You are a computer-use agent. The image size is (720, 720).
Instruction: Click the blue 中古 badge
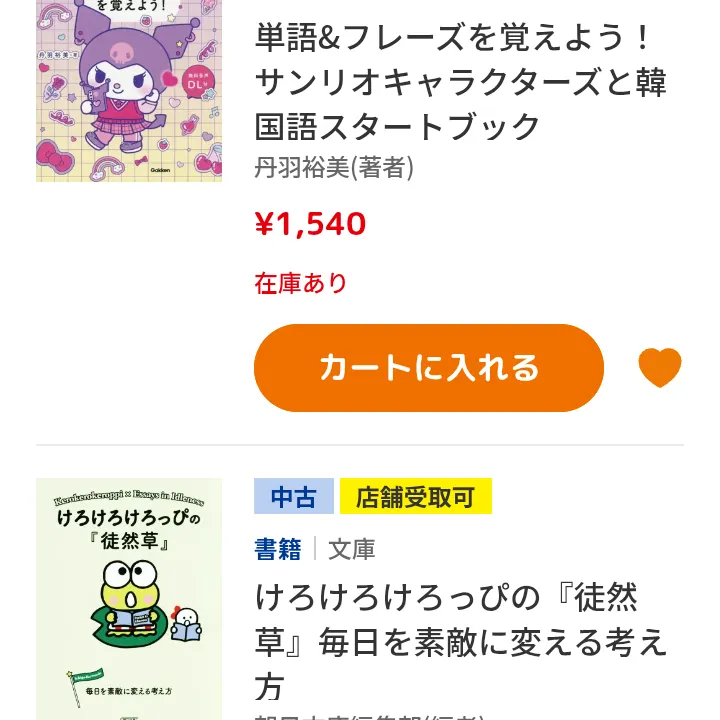pyautogui.click(x=294, y=496)
